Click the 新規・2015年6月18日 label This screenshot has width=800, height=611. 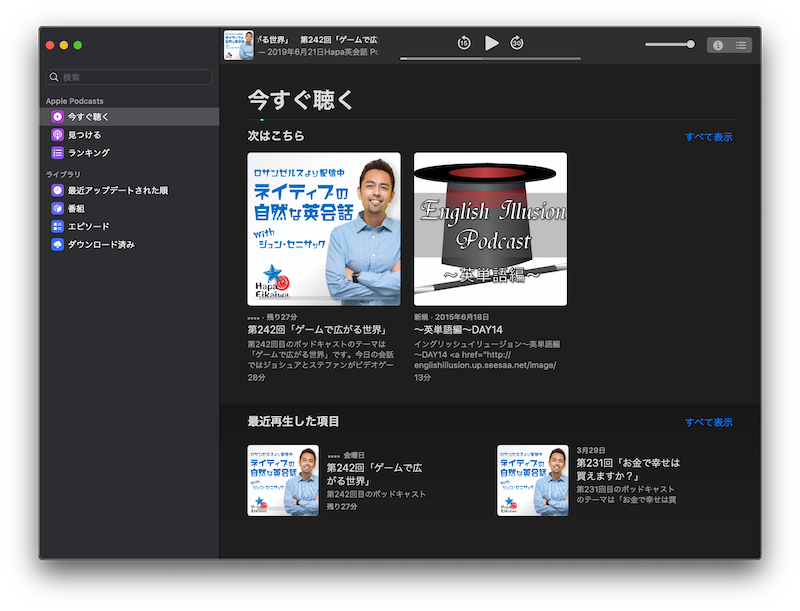click(452, 317)
